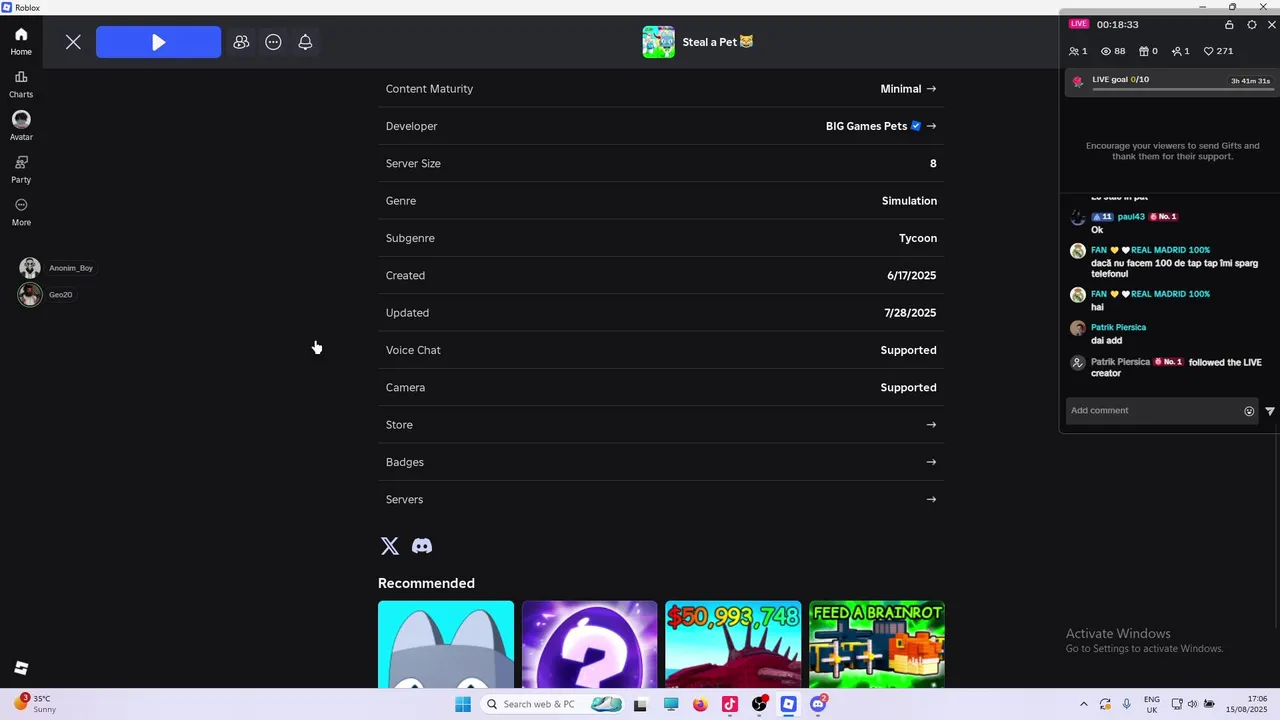Click the pink LIVE badge
Image resolution: width=1280 pixels, height=720 pixels.
[1078, 24]
